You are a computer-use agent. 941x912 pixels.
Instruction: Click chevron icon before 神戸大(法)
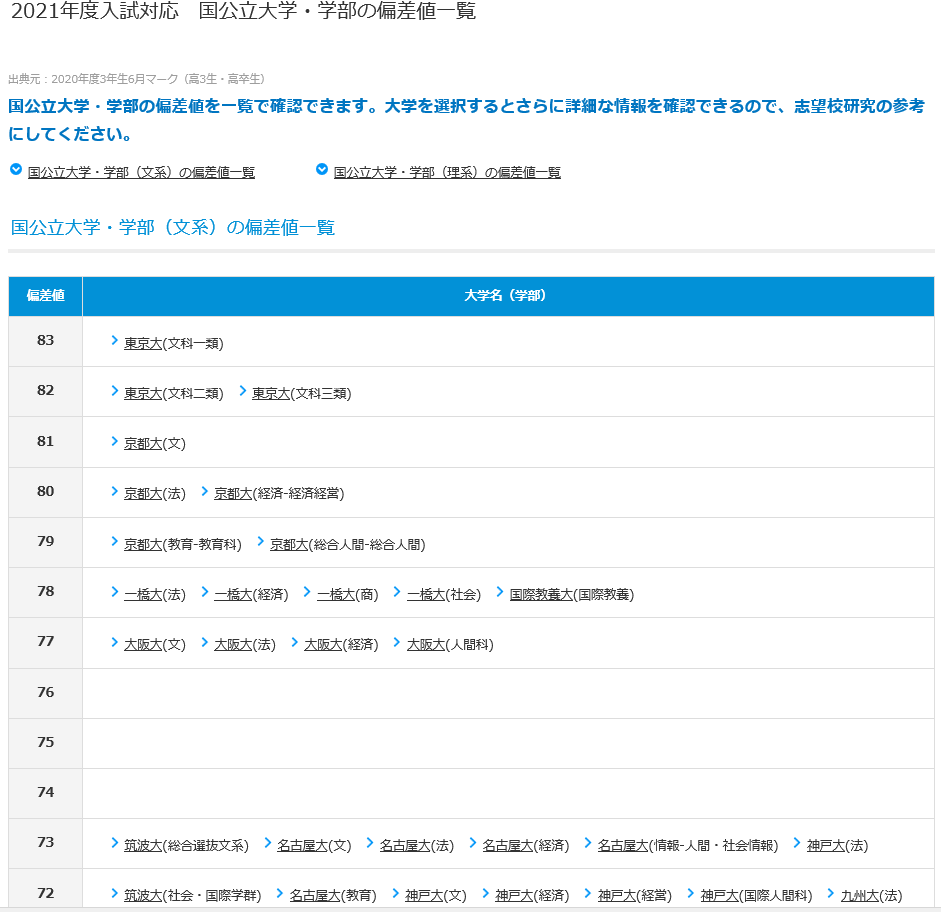click(x=797, y=842)
